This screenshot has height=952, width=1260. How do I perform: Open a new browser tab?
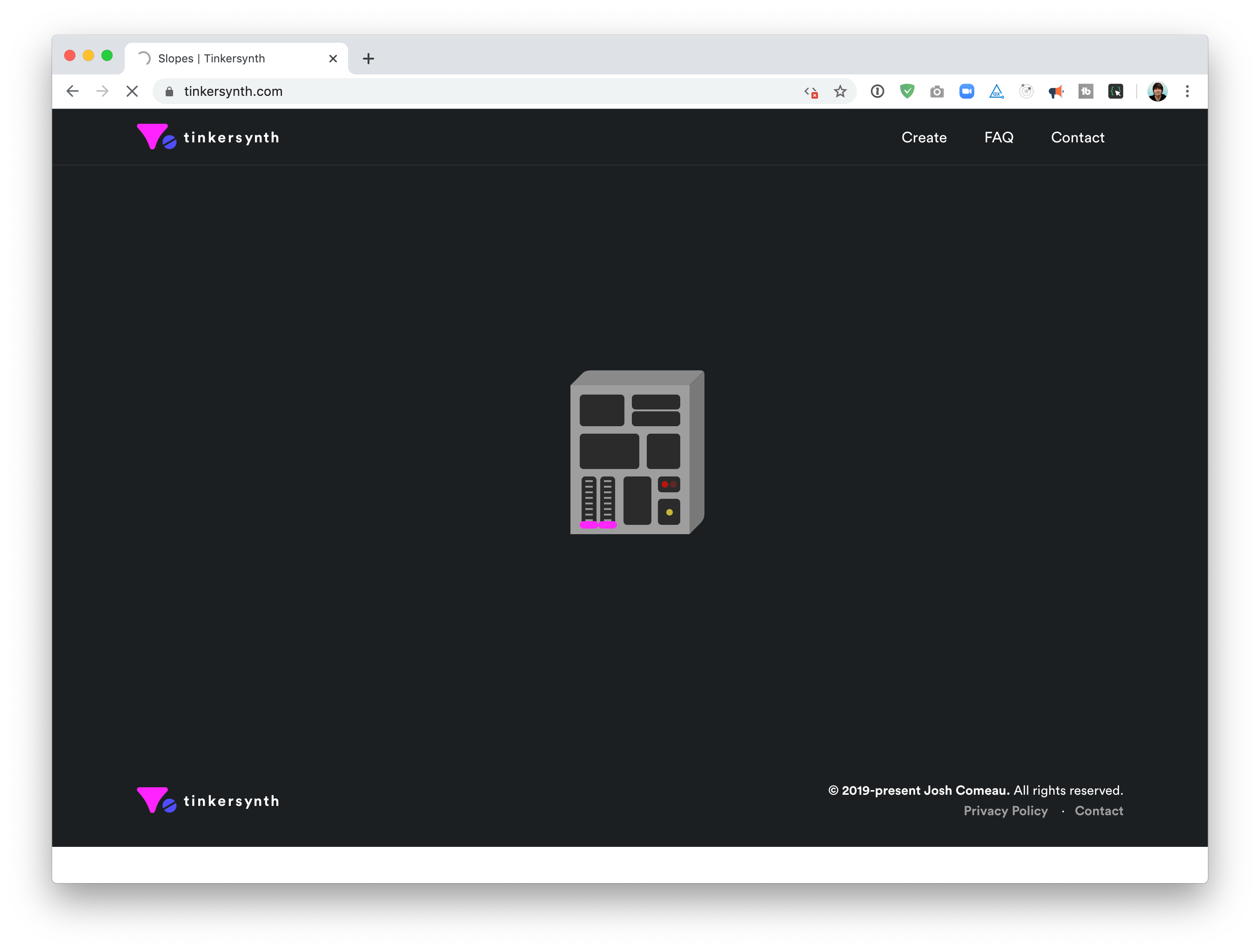point(369,58)
